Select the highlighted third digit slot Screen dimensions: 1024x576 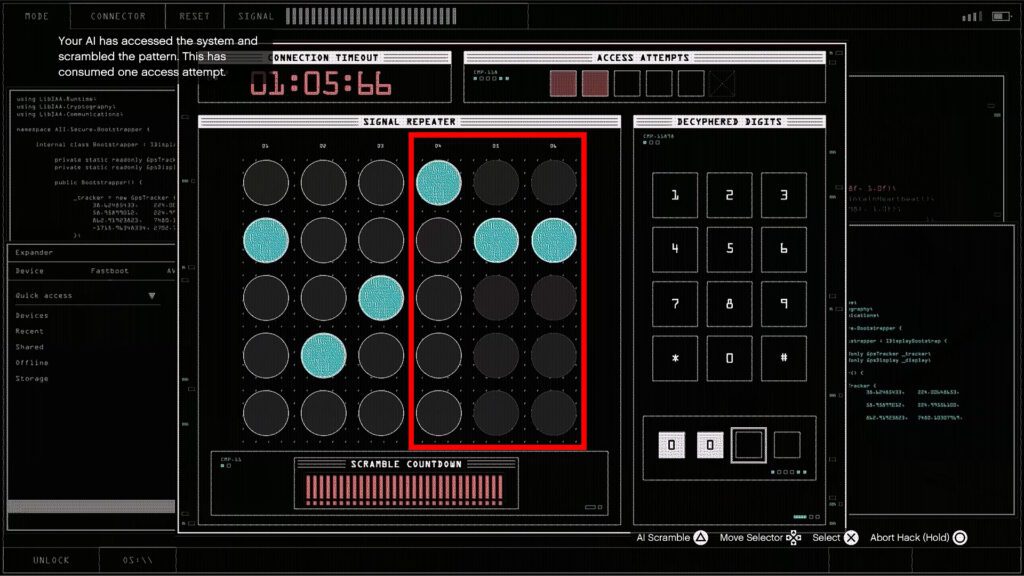click(x=748, y=445)
